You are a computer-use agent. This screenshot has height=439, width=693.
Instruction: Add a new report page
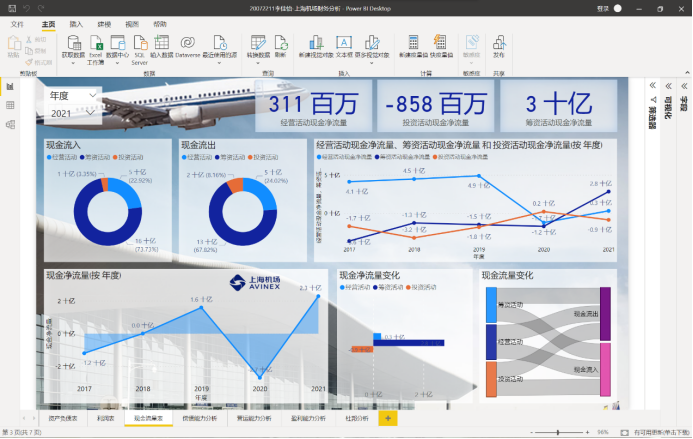(x=388, y=418)
